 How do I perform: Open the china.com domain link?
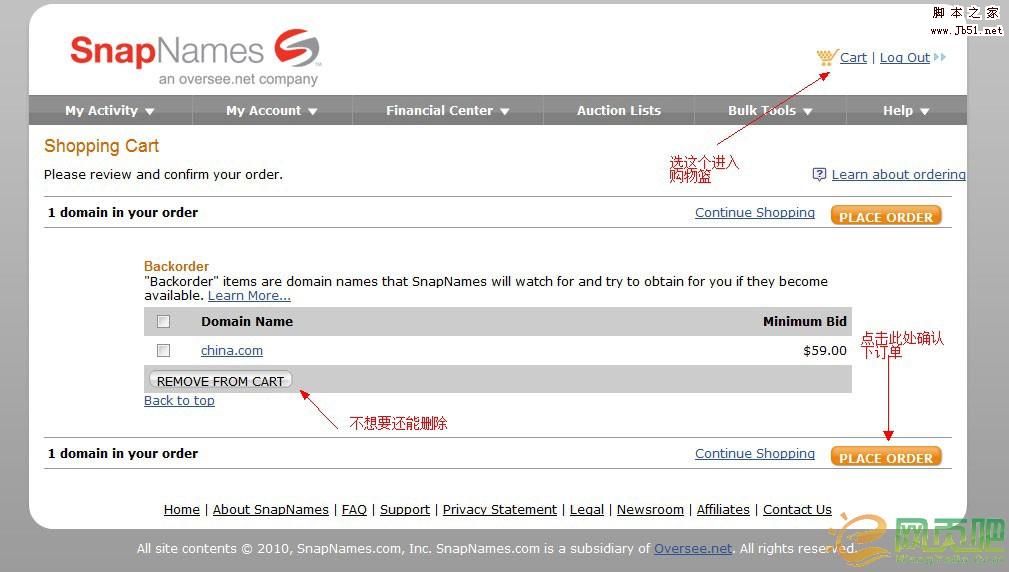pos(232,351)
